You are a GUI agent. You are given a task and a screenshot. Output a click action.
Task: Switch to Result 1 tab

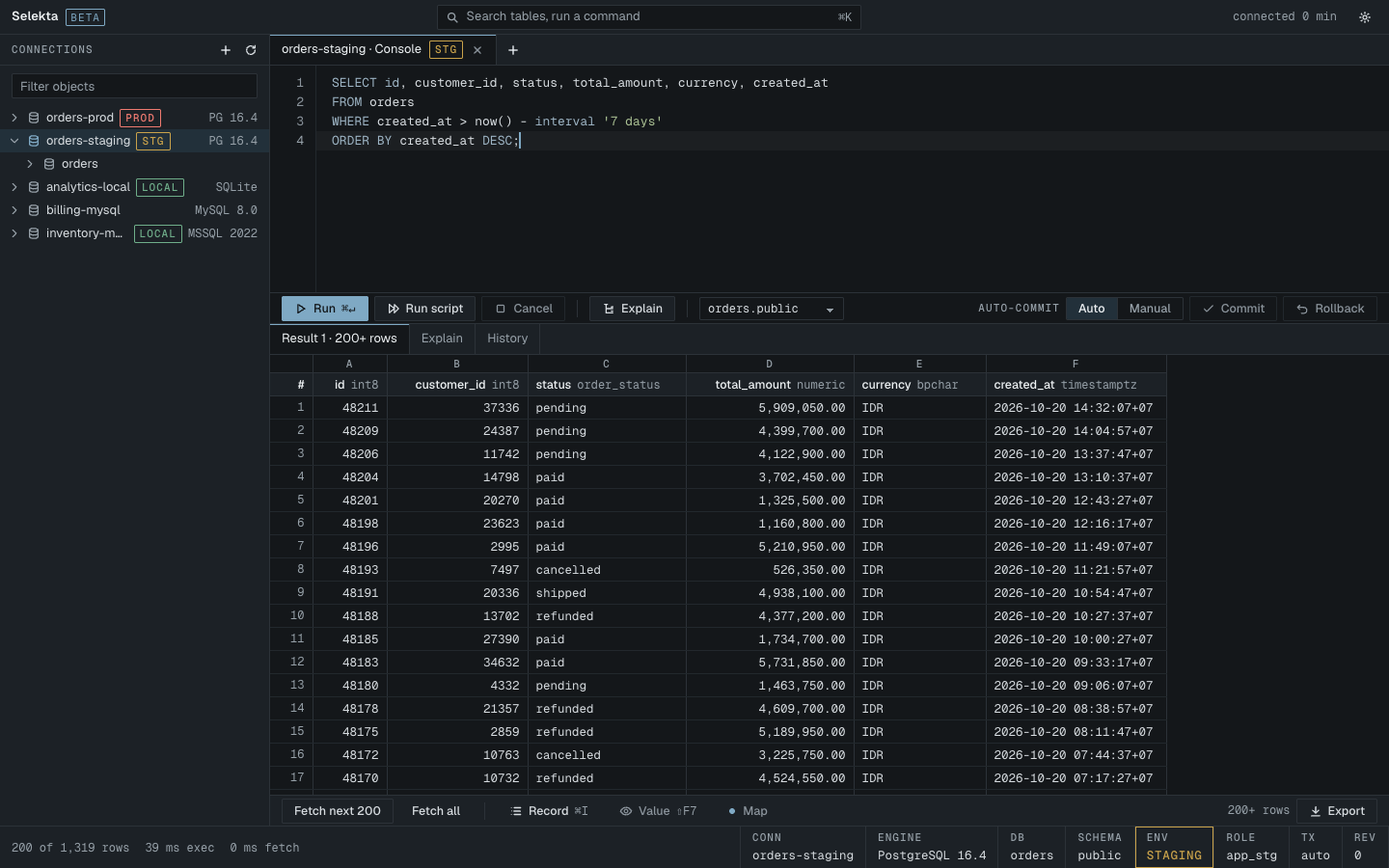[x=340, y=339]
